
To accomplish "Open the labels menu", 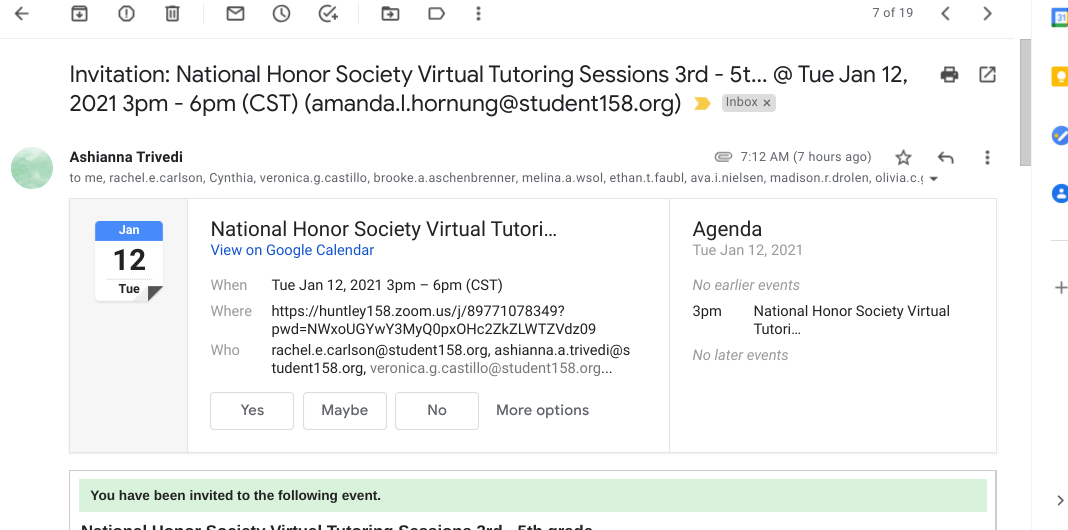I will click(436, 13).
